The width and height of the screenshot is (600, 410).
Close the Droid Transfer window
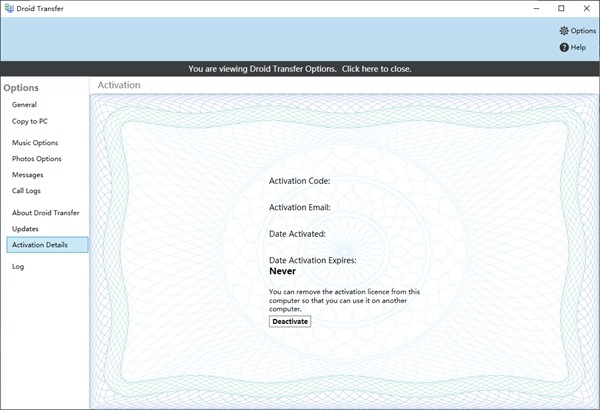pyautogui.click(x=587, y=8)
